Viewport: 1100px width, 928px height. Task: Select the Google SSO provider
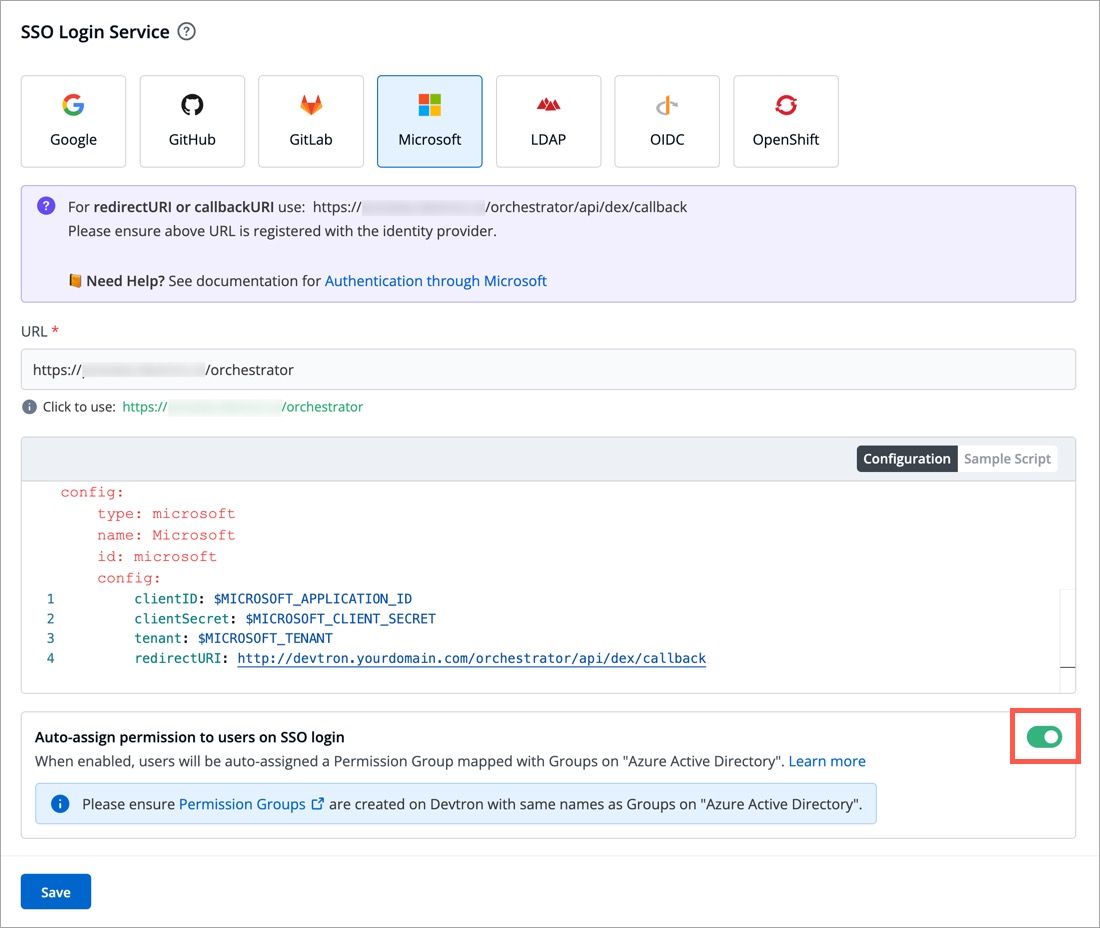[73, 121]
